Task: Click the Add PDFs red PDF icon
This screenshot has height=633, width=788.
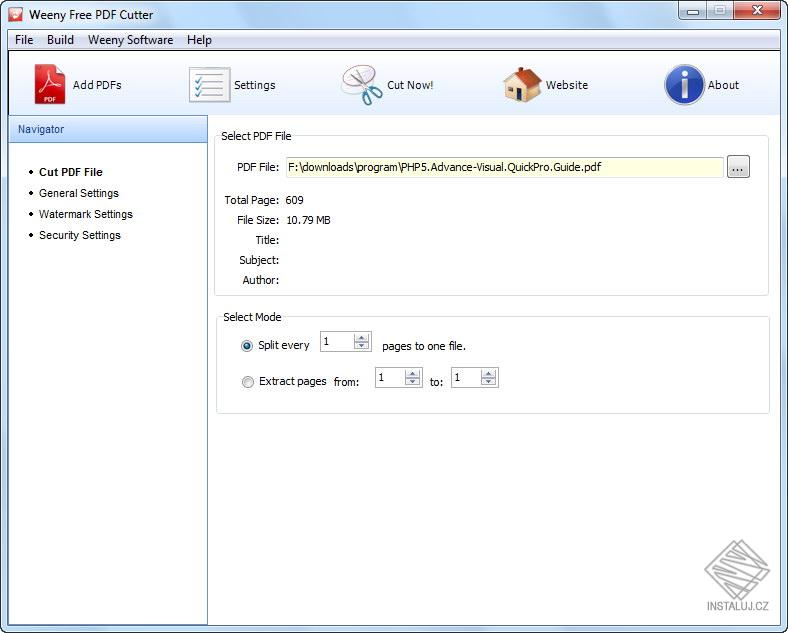Action: [49, 84]
